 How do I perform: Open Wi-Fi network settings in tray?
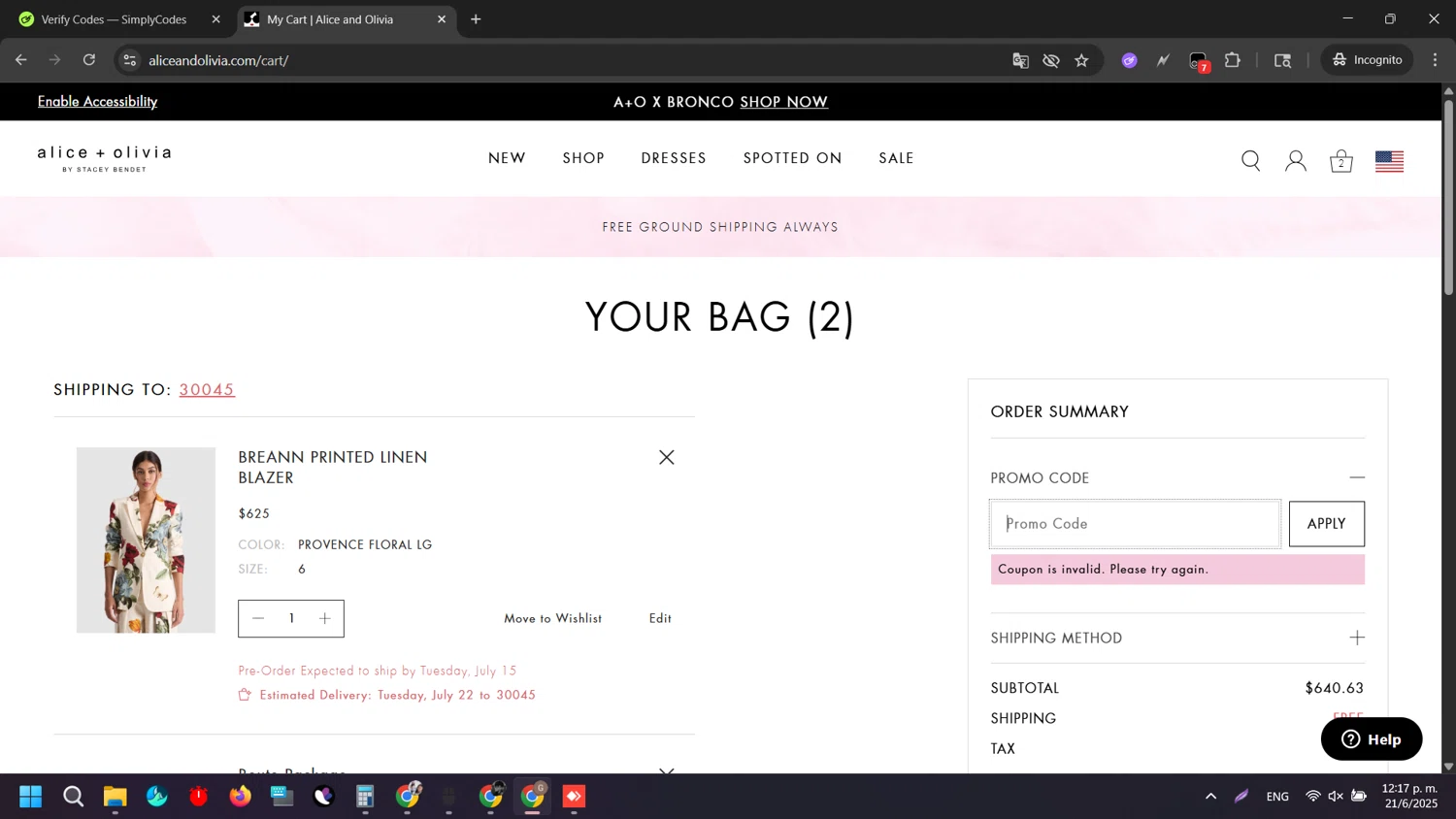click(x=1312, y=797)
